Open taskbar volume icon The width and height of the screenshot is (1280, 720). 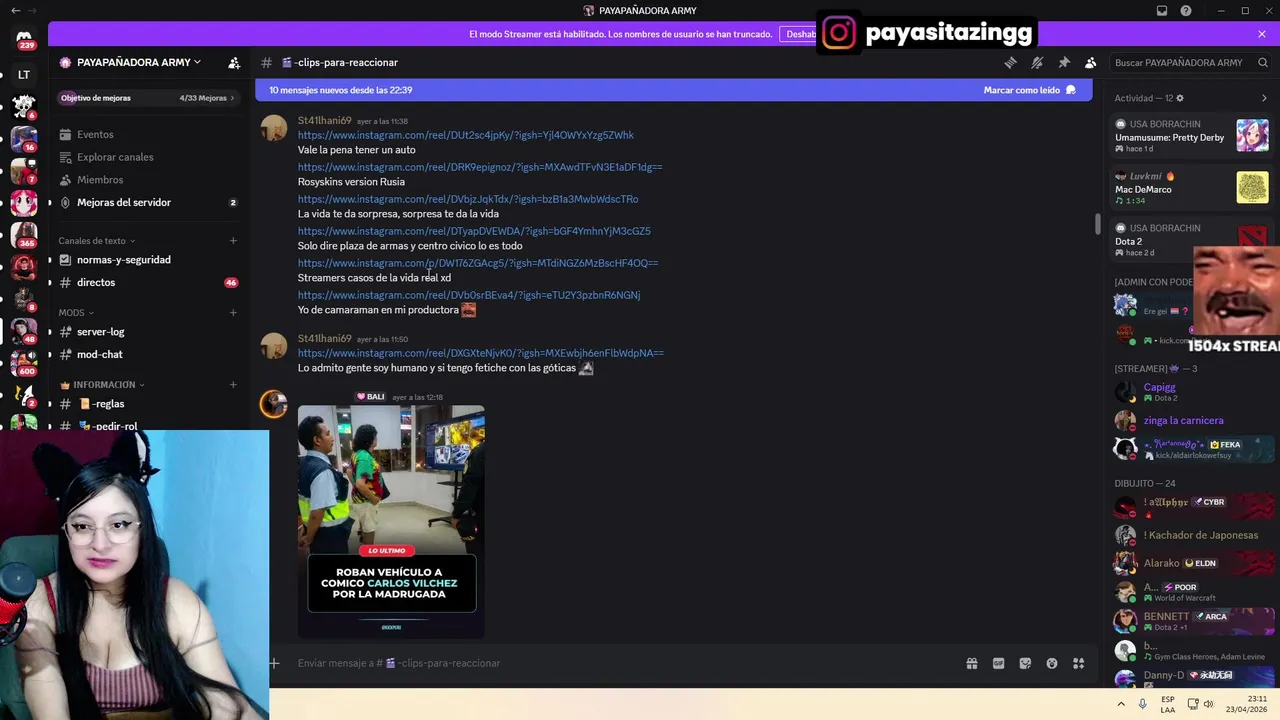coord(1208,704)
